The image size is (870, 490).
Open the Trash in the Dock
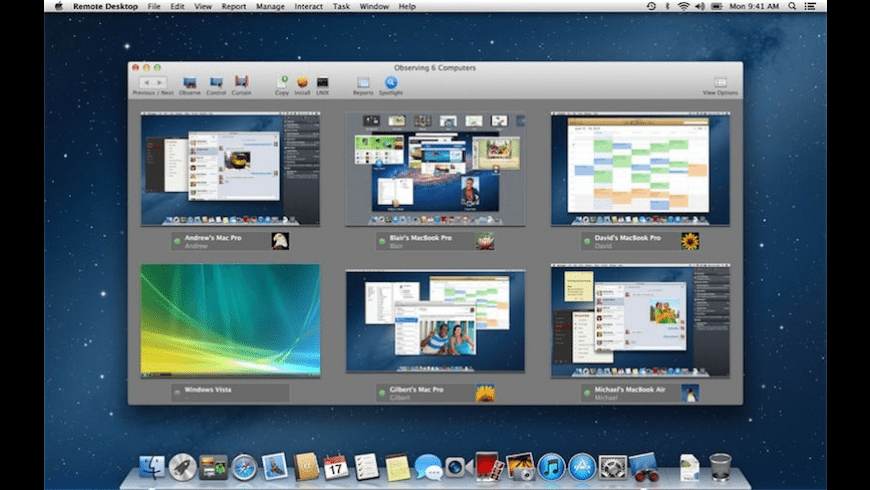pos(720,467)
